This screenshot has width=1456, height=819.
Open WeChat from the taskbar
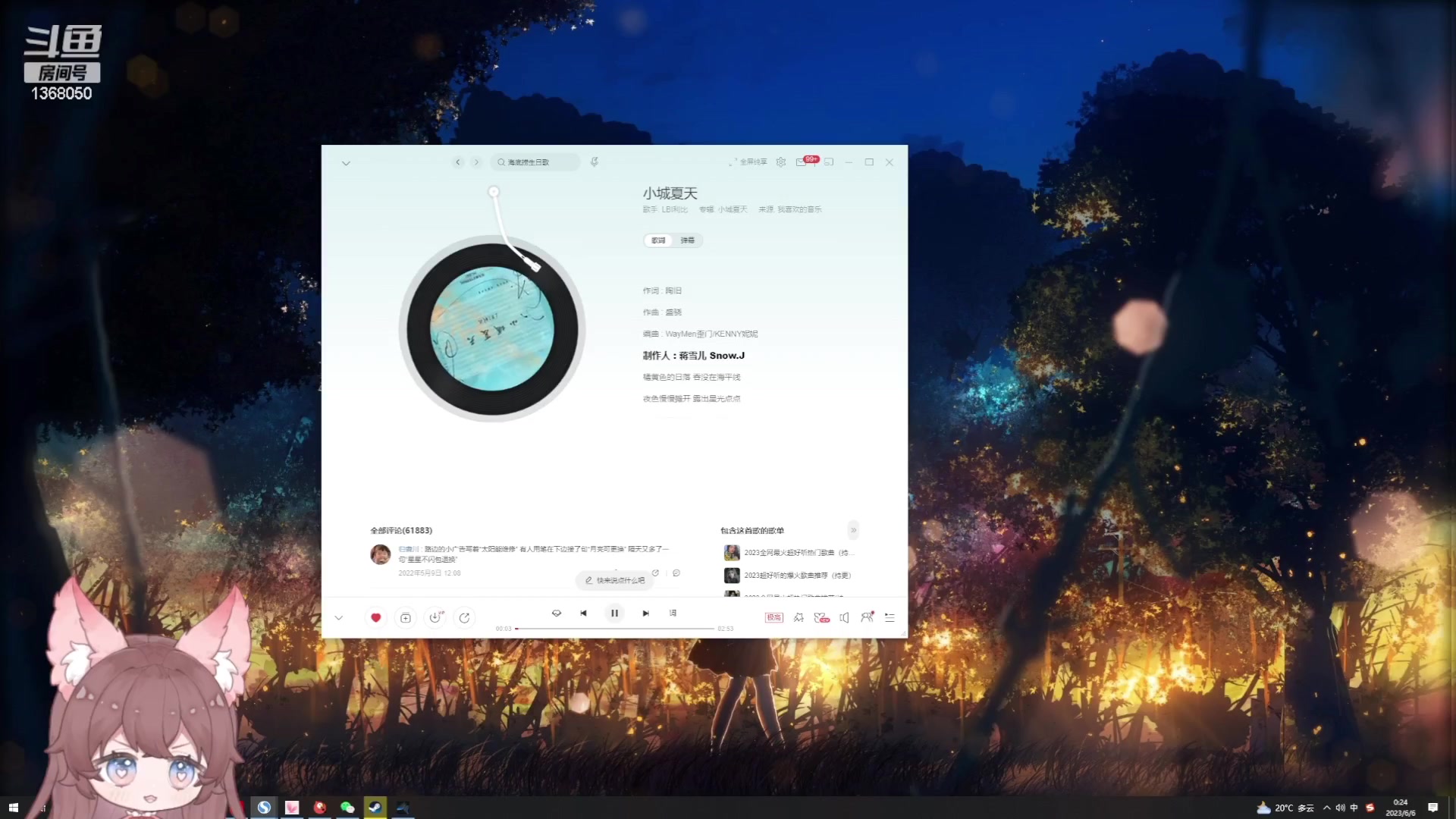coord(347,808)
